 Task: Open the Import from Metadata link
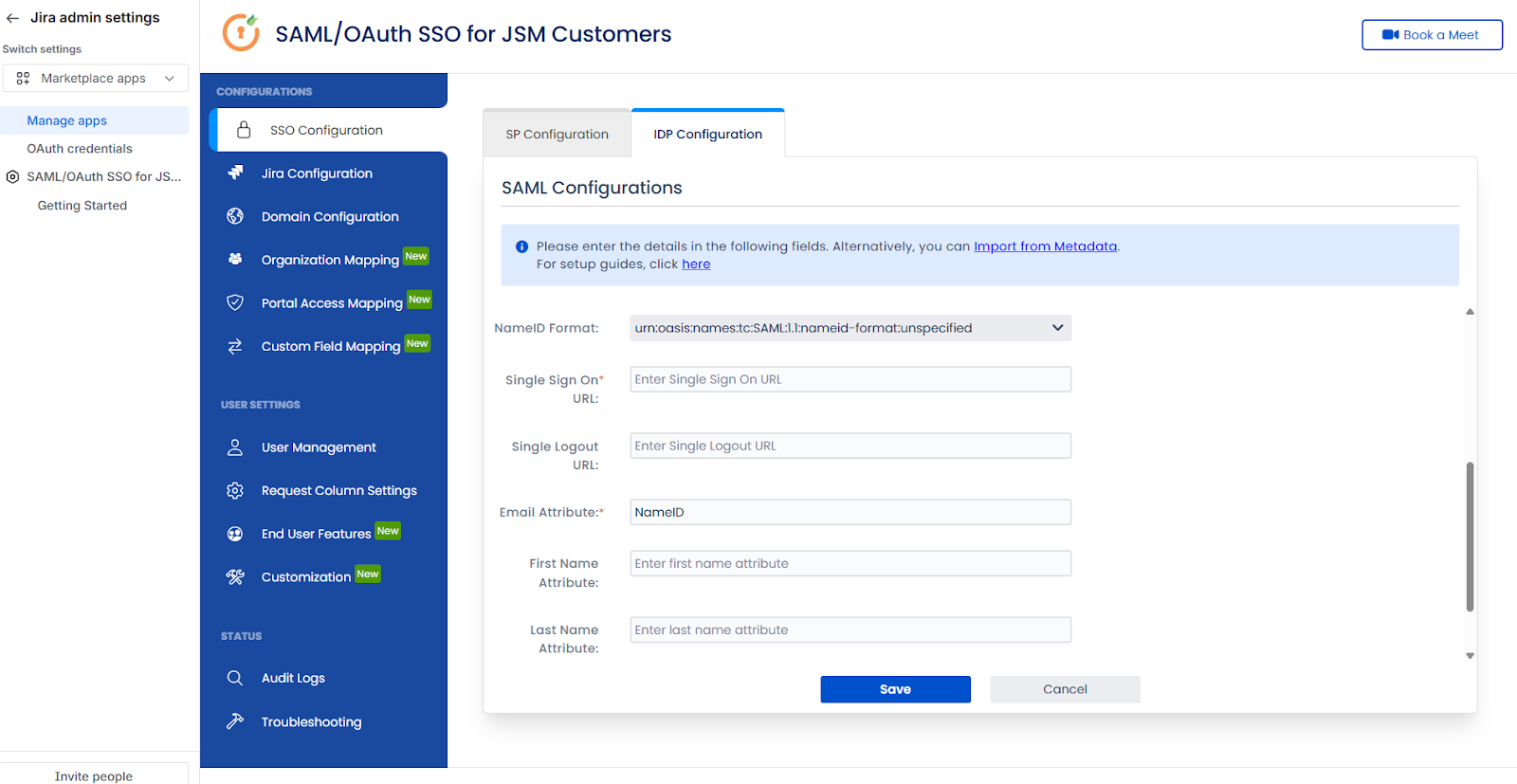pyautogui.click(x=1045, y=246)
